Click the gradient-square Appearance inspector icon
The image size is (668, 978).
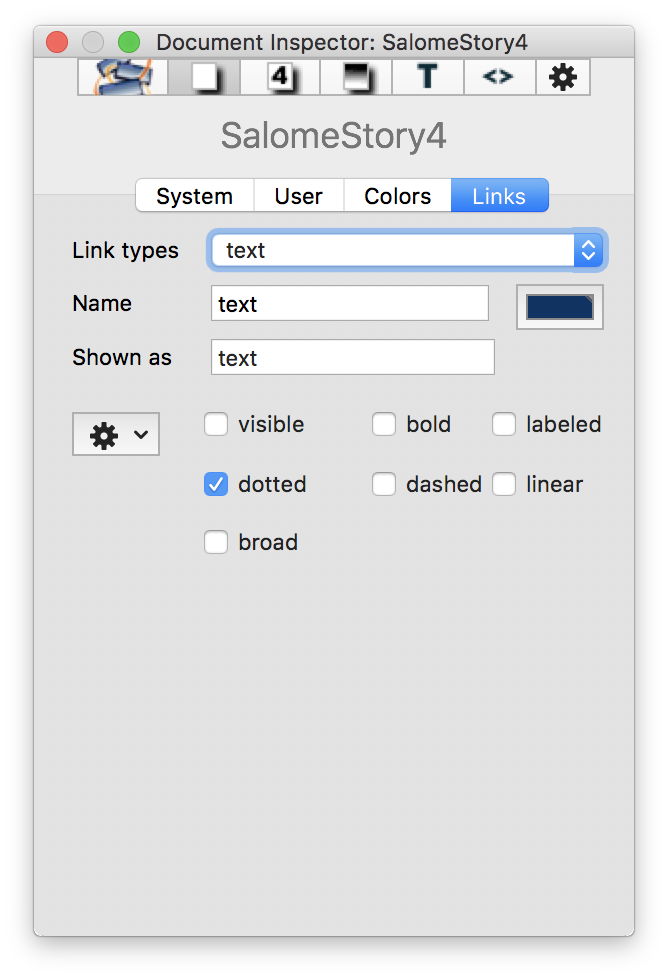click(355, 77)
